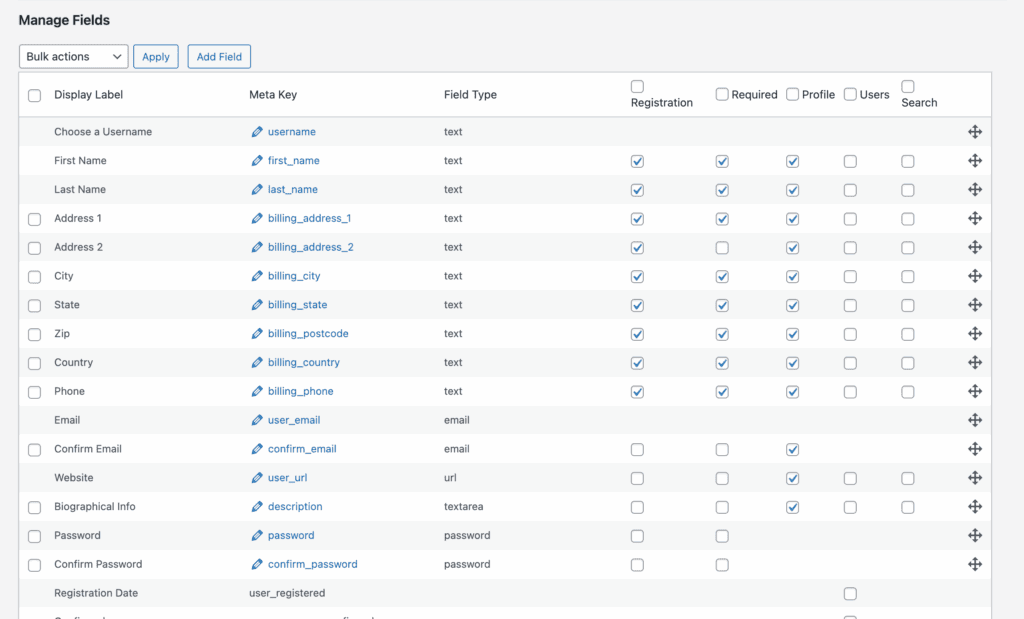This screenshot has width=1024, height=619.
Task: Click the move handle on the Email row
Action: [975, 420]
